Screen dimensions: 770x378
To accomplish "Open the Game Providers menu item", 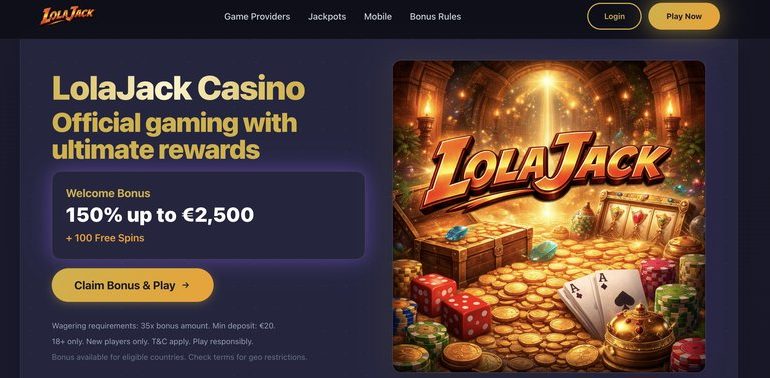I will pyautogui.click(x=257, y=16).
